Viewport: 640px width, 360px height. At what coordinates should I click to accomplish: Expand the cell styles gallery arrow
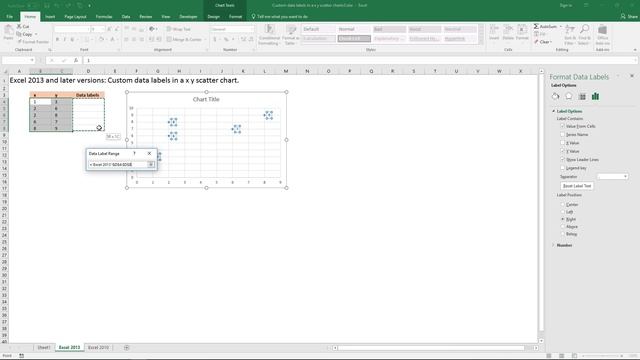pyautogui.click(x=481, y=41)
